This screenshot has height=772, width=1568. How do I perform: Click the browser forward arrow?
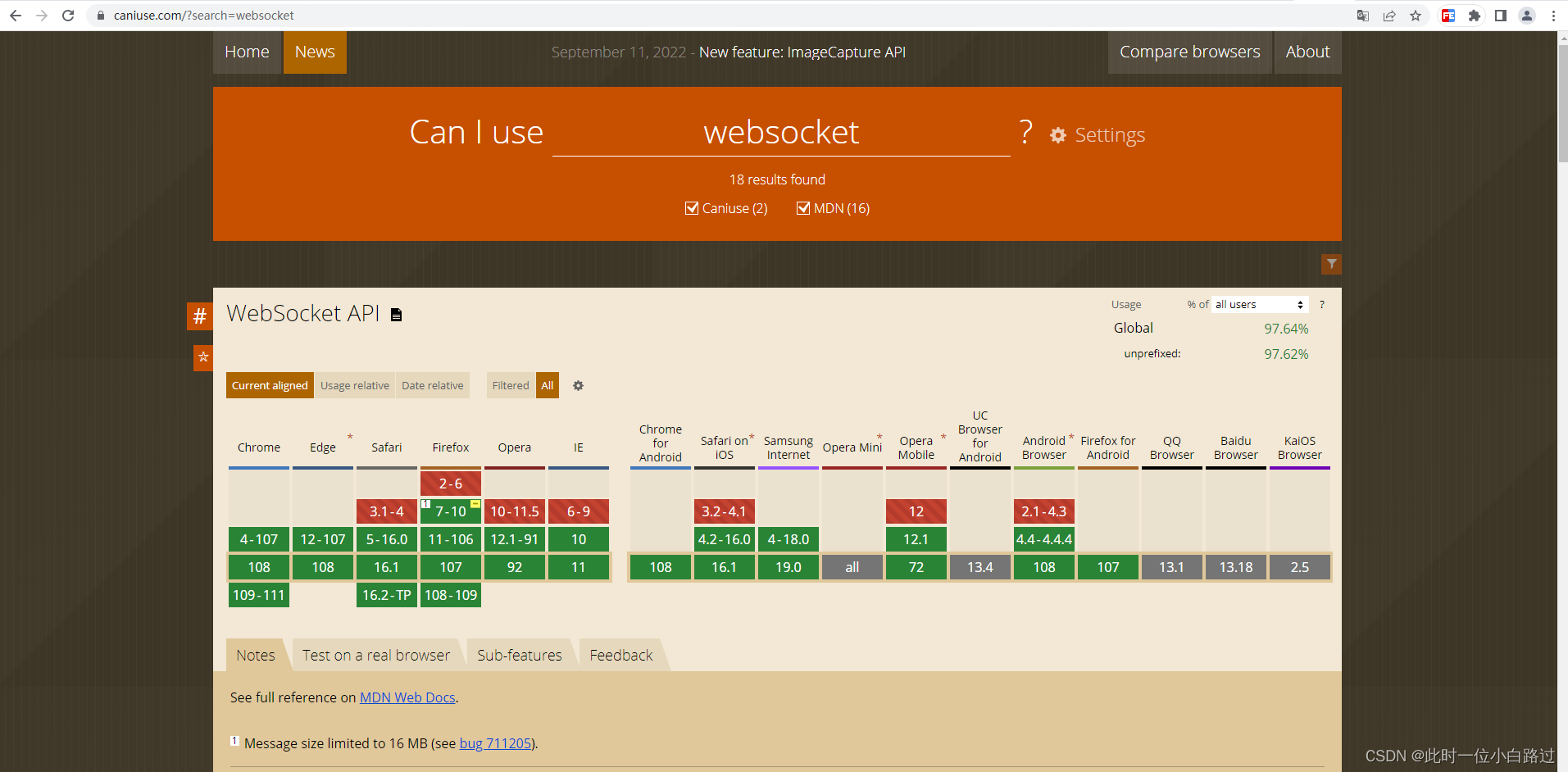pyautogui.click(x=42, y=16)
